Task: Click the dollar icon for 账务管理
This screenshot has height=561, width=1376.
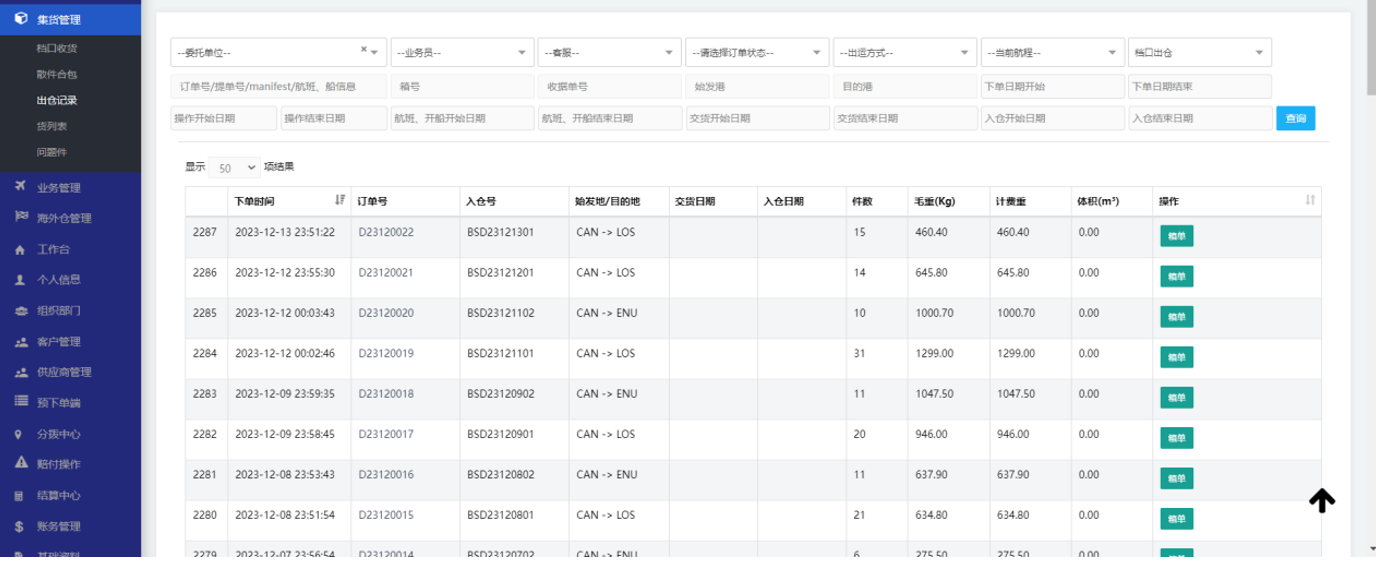Action: tap(20, 526)
